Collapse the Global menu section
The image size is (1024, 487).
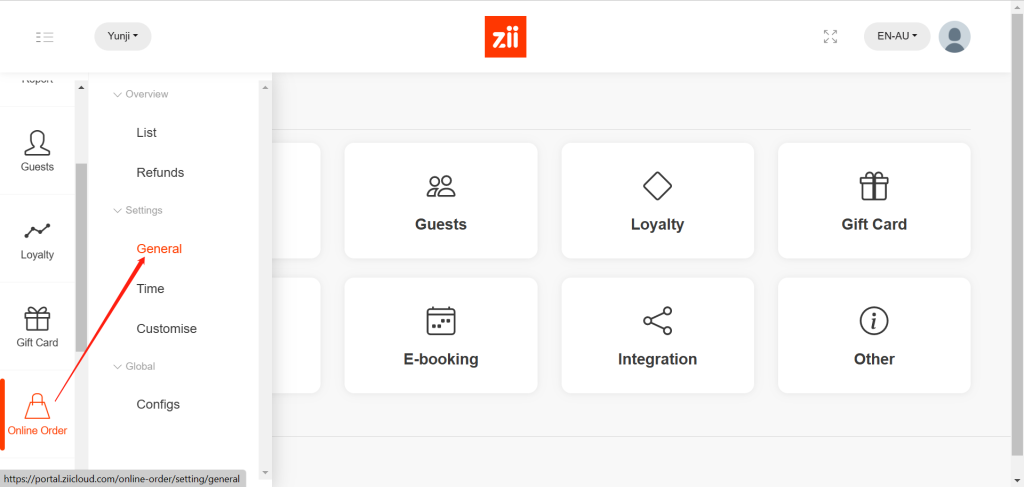[x=134, y=366]
